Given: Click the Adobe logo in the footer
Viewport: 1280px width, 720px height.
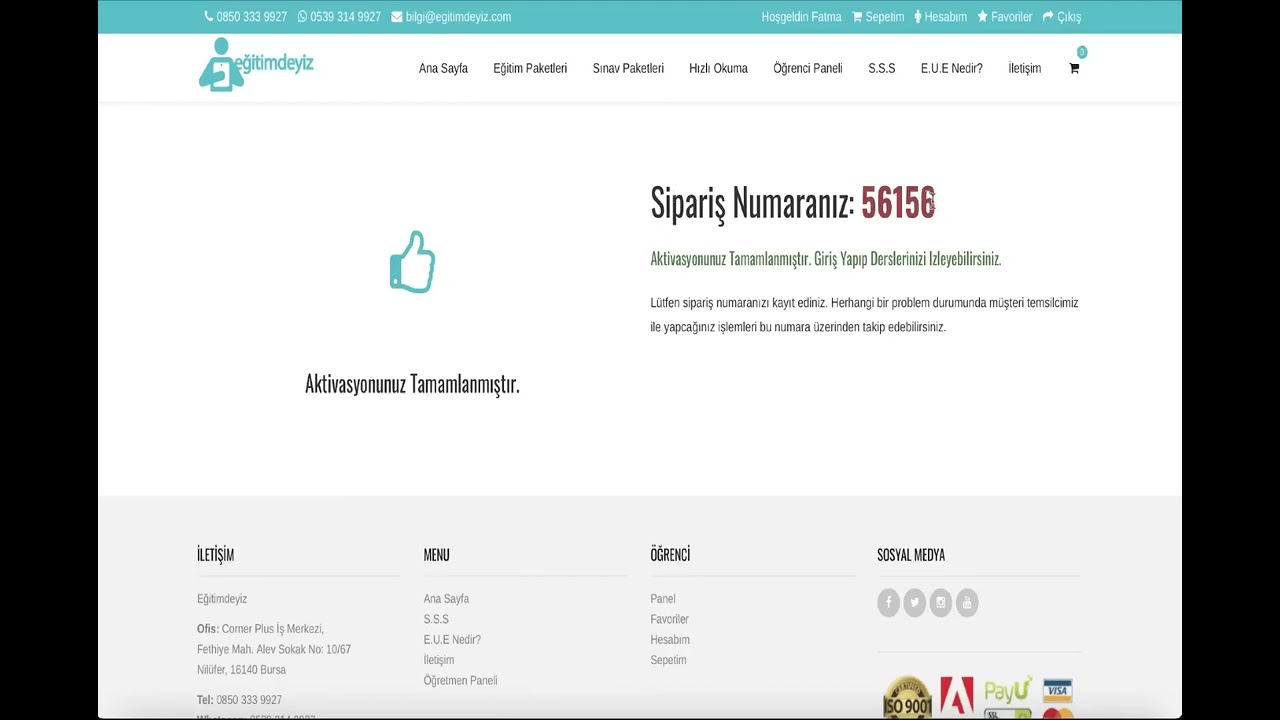Looking at the screenshot, I should (x=957, y=696).
